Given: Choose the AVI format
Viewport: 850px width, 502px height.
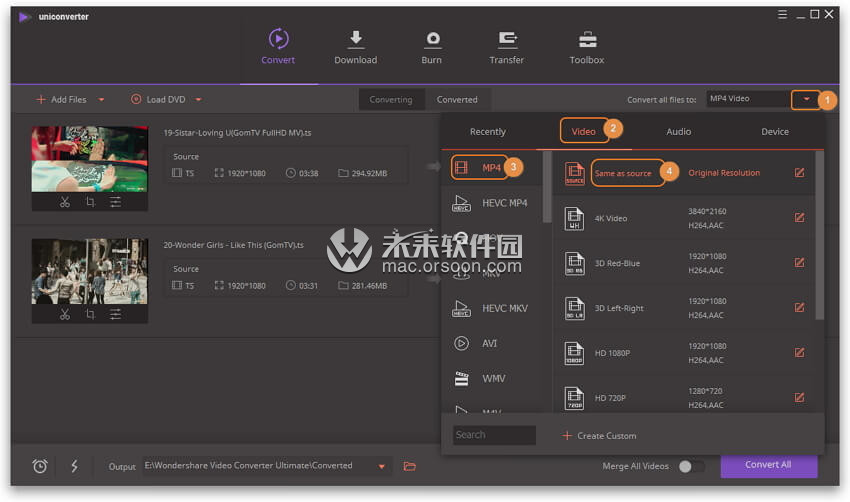Looking at the screenshot, I should [x=492, y=344].
